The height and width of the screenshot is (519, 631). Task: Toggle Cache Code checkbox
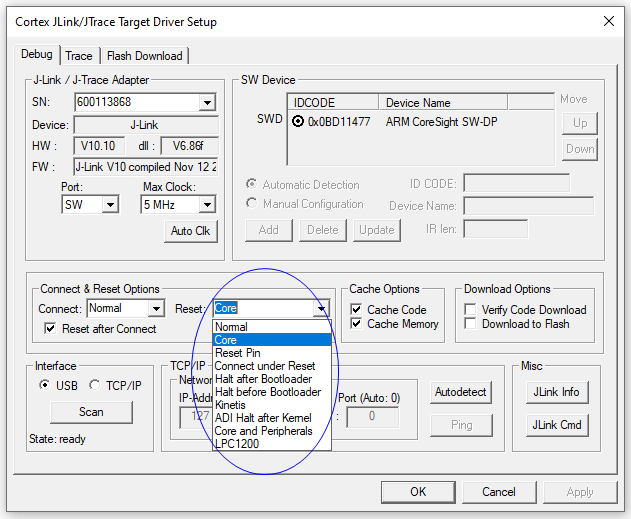pyautogui.click(x=356, y=309)
